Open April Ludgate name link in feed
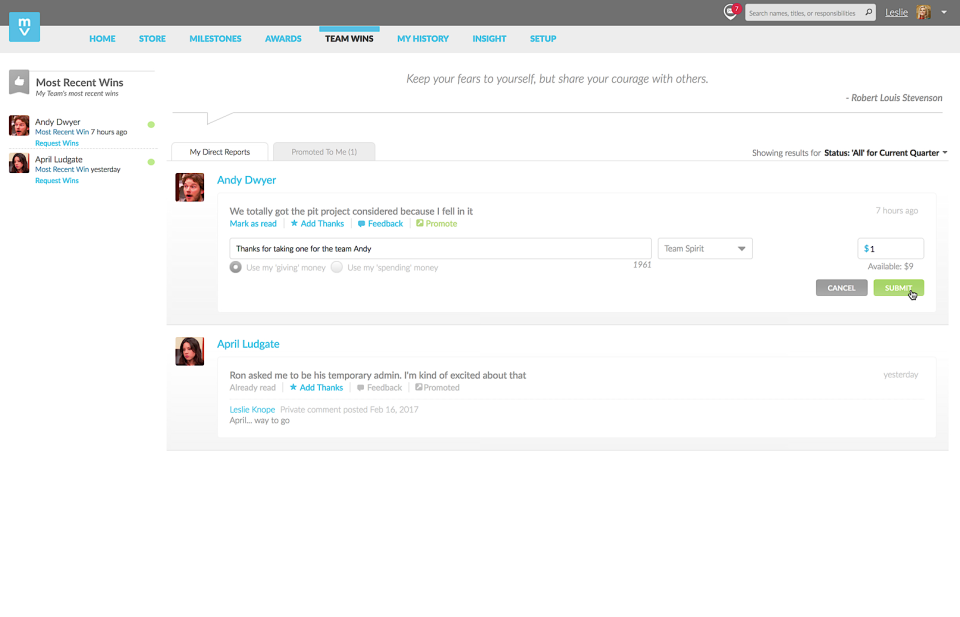 (x=248, y=344)
